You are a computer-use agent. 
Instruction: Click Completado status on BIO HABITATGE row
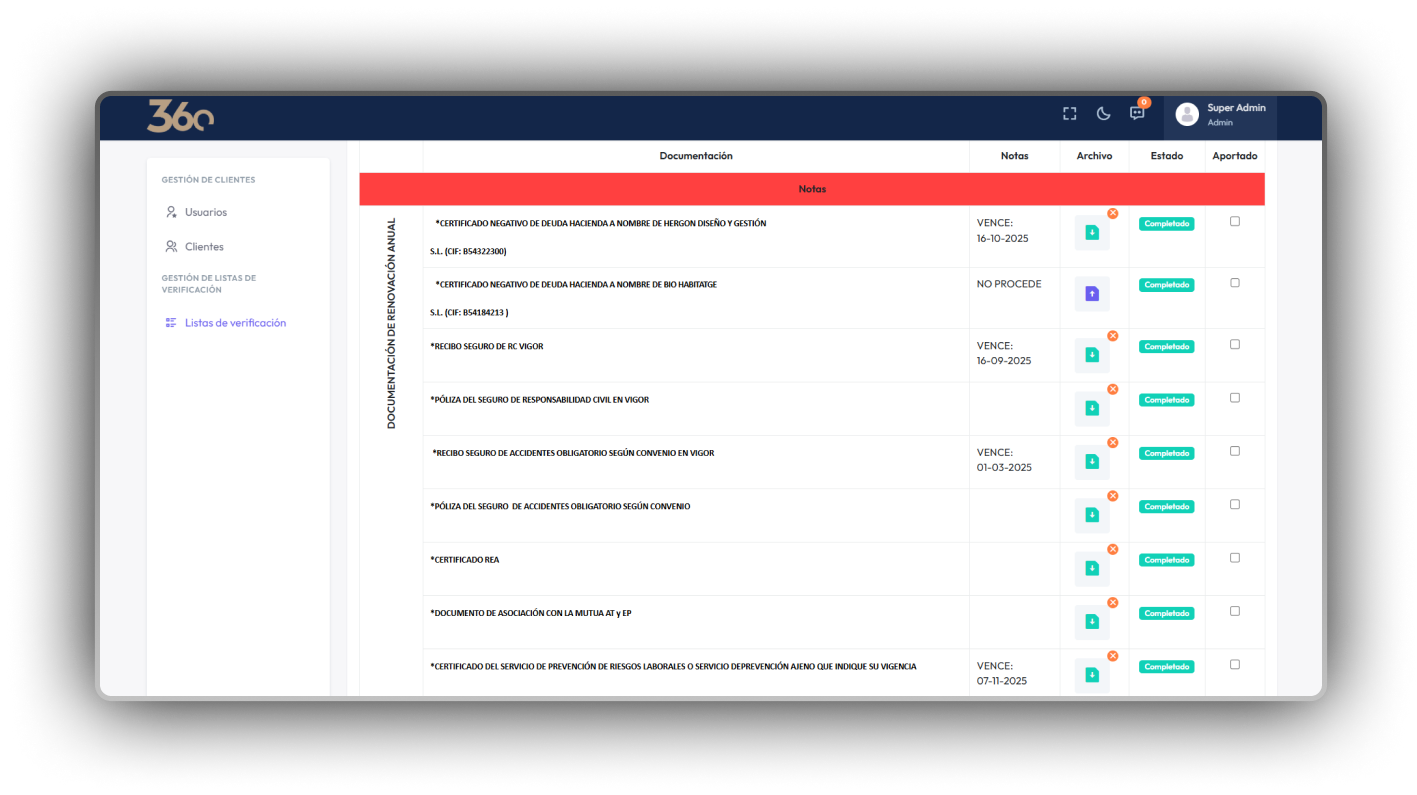coord(1166,285)
